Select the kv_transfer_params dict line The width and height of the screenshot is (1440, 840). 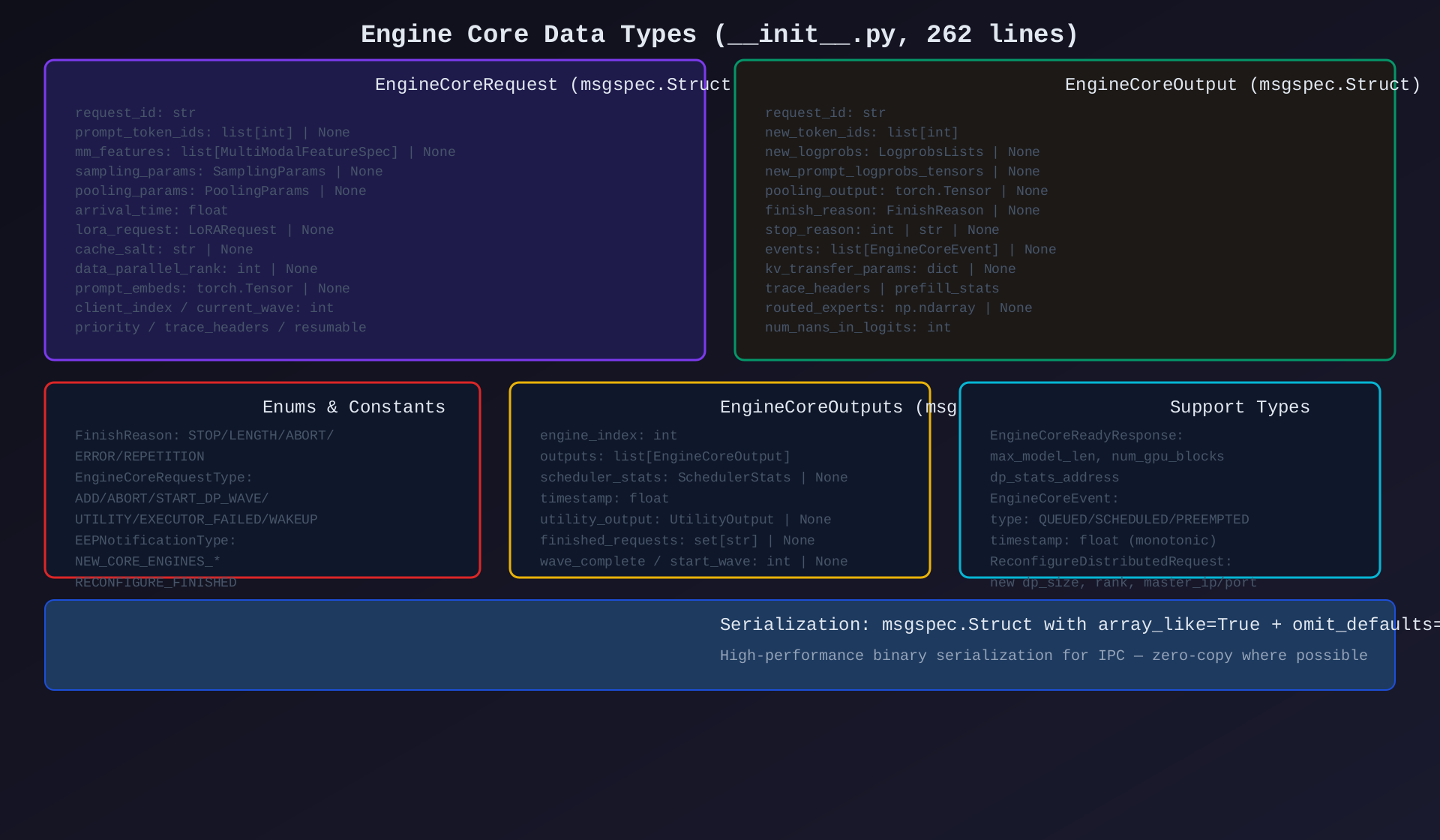(x=890, y=269)
